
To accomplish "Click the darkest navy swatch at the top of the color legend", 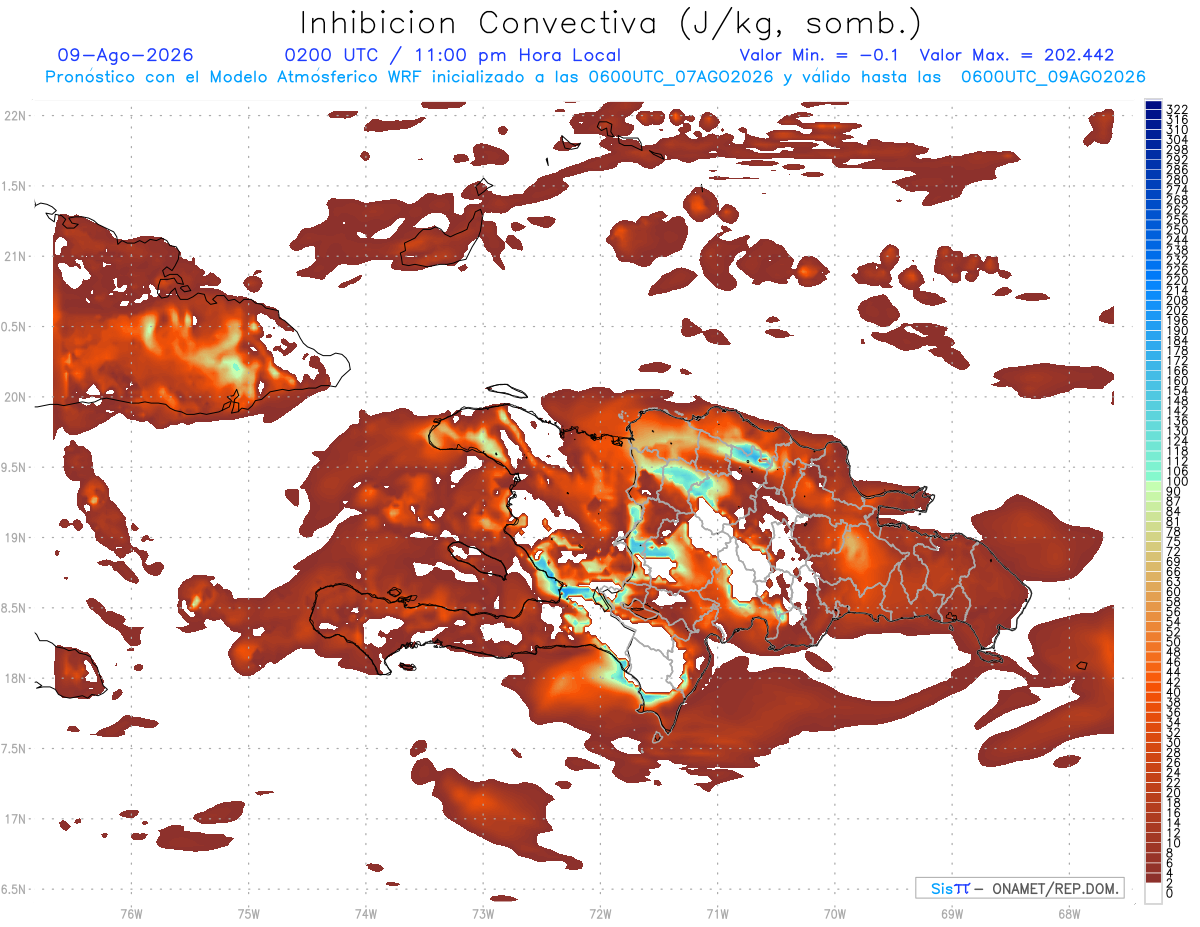I will [1153, 105].
